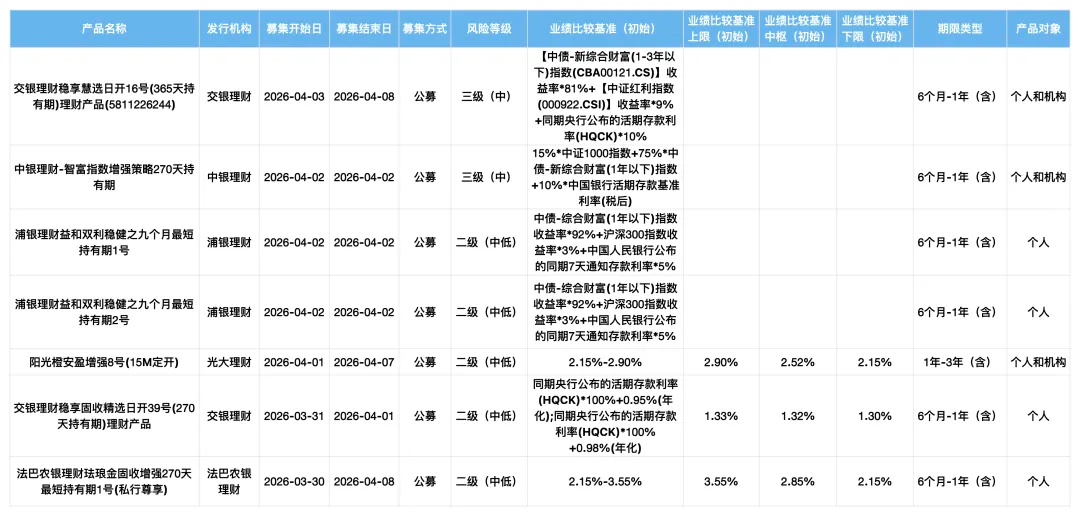Image resolution: width=1080 pixels, height=516 pixels.
Task: Click issuer 交银理财 in 慧选日开16号 row
Action: (229, 96)
